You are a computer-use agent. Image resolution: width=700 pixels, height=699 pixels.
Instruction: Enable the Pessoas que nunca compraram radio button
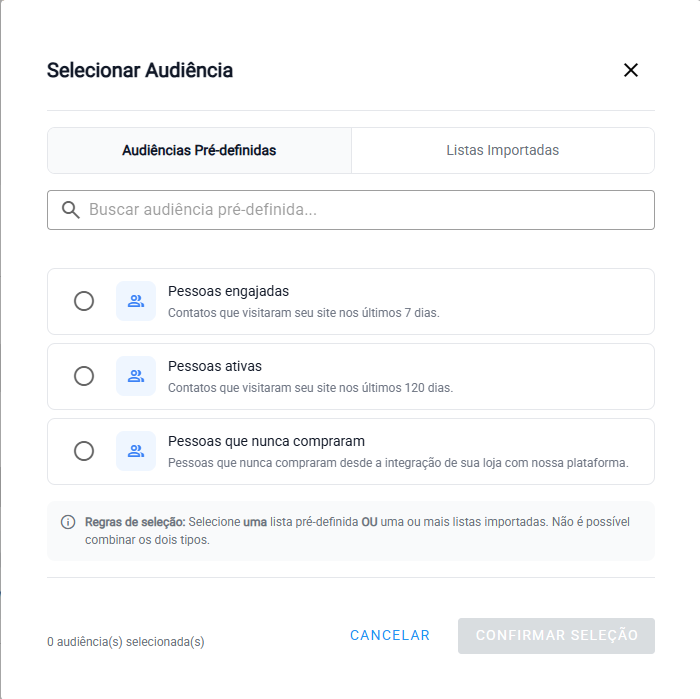84,451
